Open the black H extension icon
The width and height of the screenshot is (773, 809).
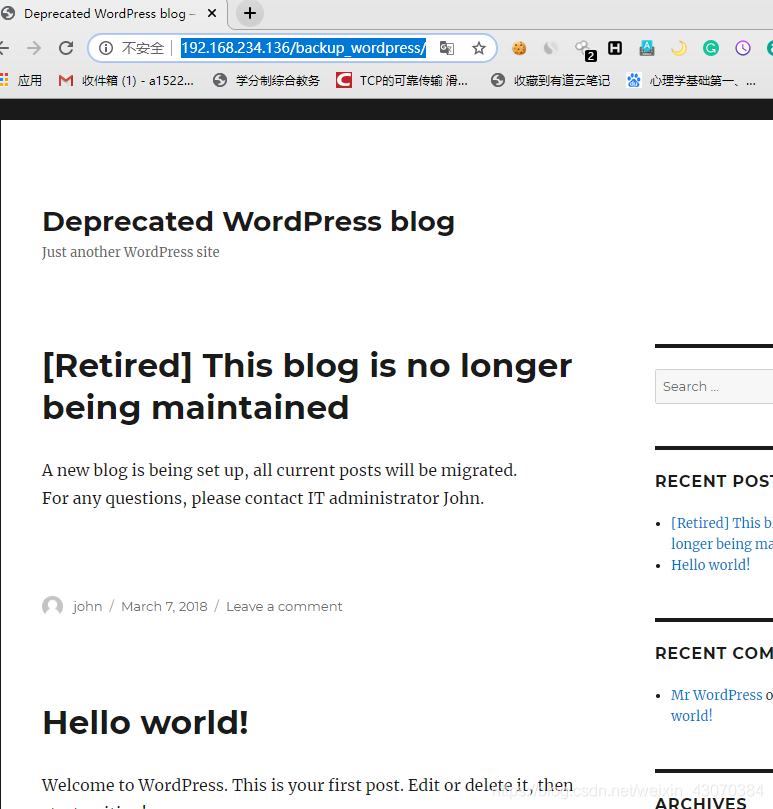(x=615, y=48)
